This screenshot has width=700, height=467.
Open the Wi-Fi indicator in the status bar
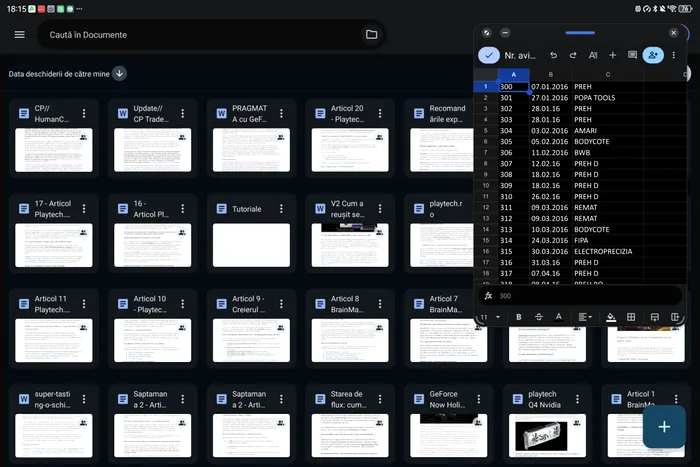coord(672,8)
